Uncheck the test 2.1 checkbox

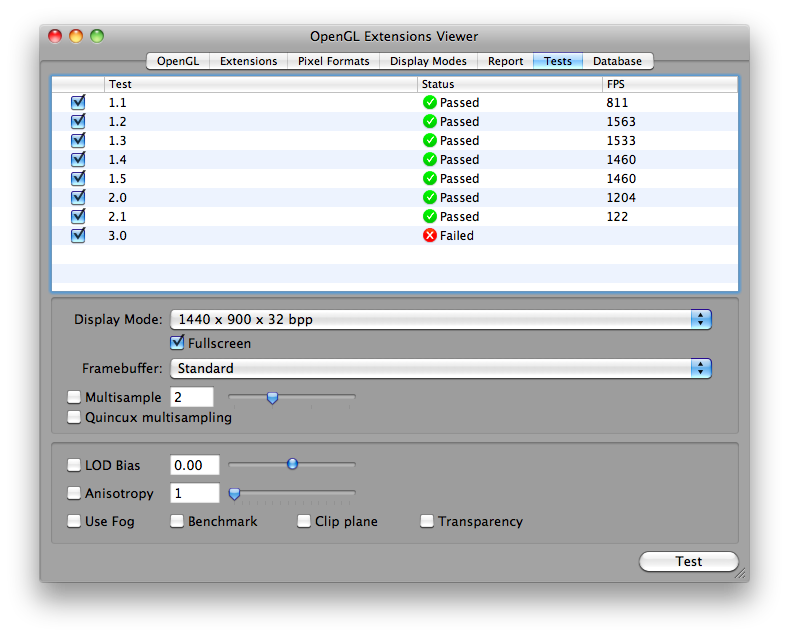(78, 216)
